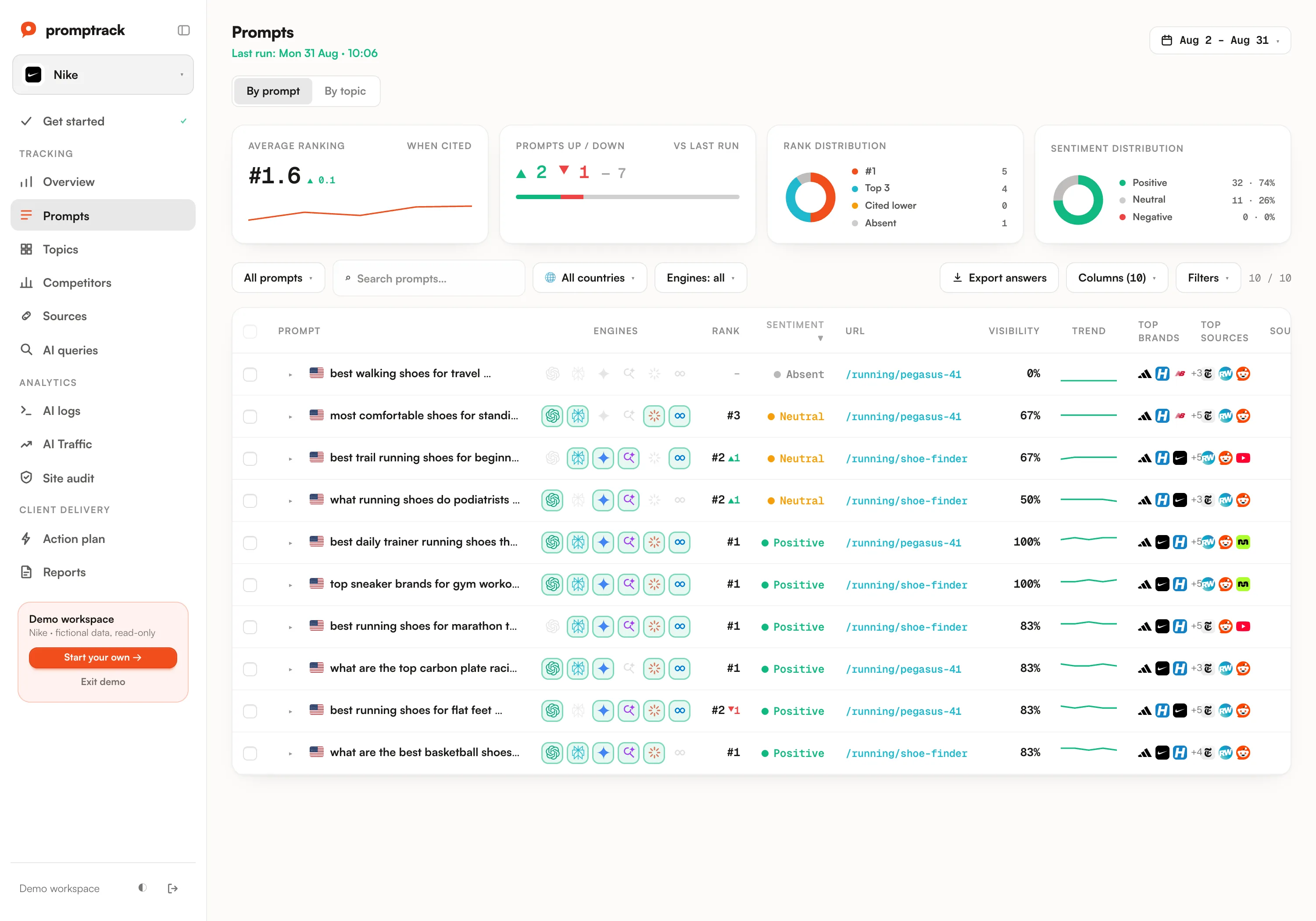
Task: Sort by the Sentiment column header
Action: 795,331
